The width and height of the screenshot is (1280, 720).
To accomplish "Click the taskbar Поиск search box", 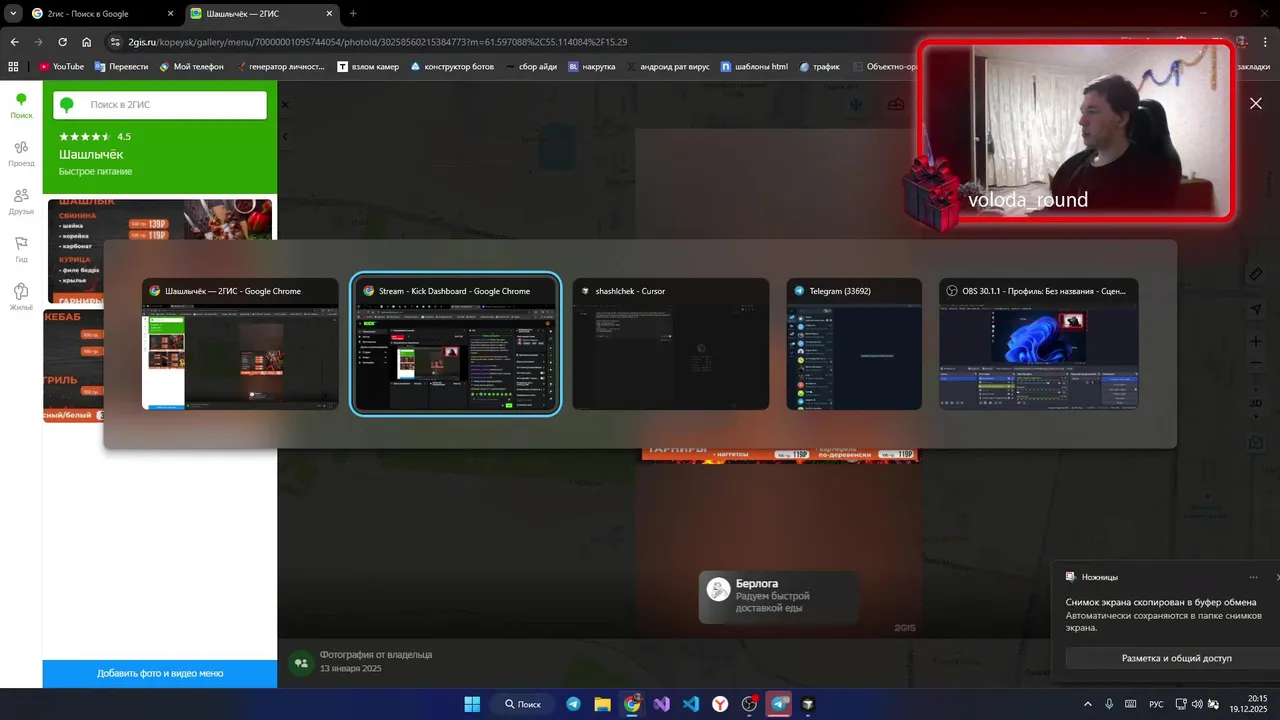I will (x=523, y=704).
